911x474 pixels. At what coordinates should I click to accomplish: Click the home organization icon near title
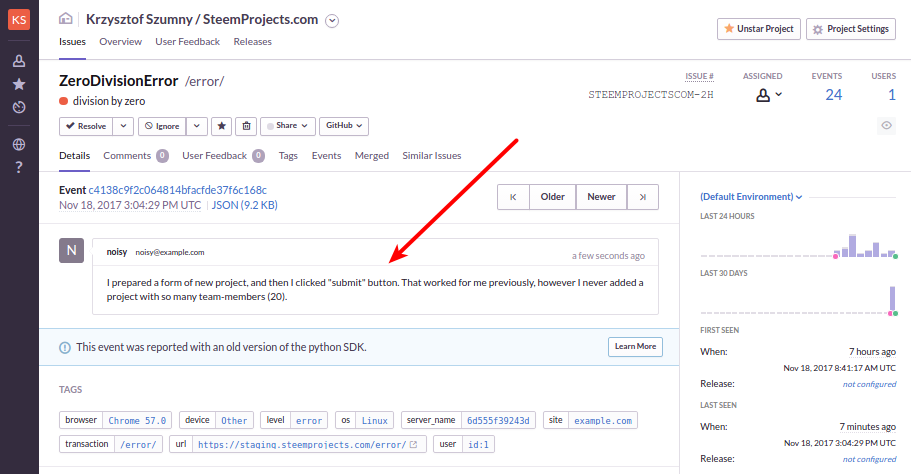point(66,19)
